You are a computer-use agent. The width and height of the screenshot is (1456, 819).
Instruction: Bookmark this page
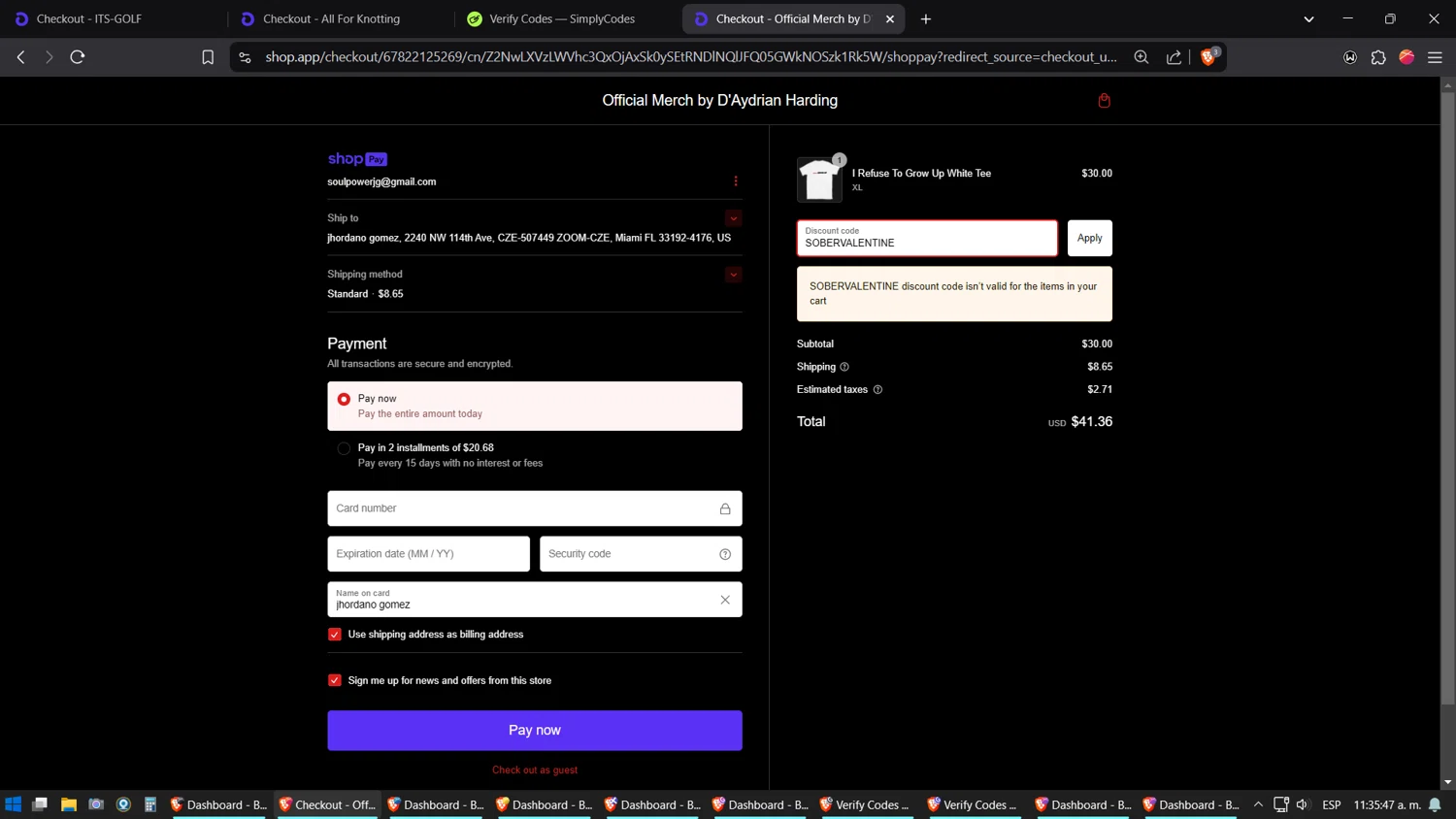click(208, 57)
